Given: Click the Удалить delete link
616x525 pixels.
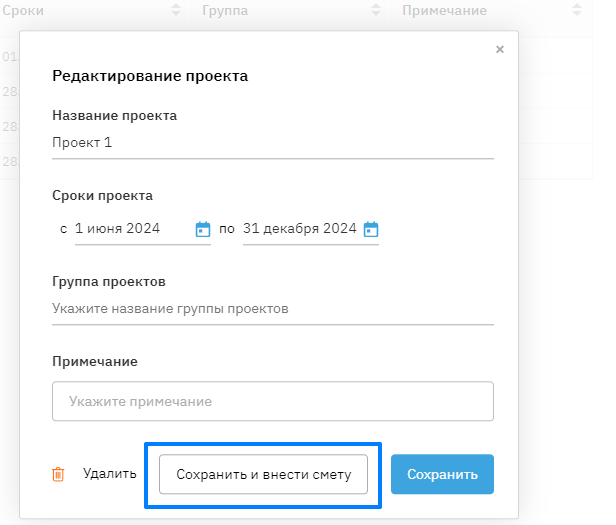Looking at the screenshot, I should 109,474.
